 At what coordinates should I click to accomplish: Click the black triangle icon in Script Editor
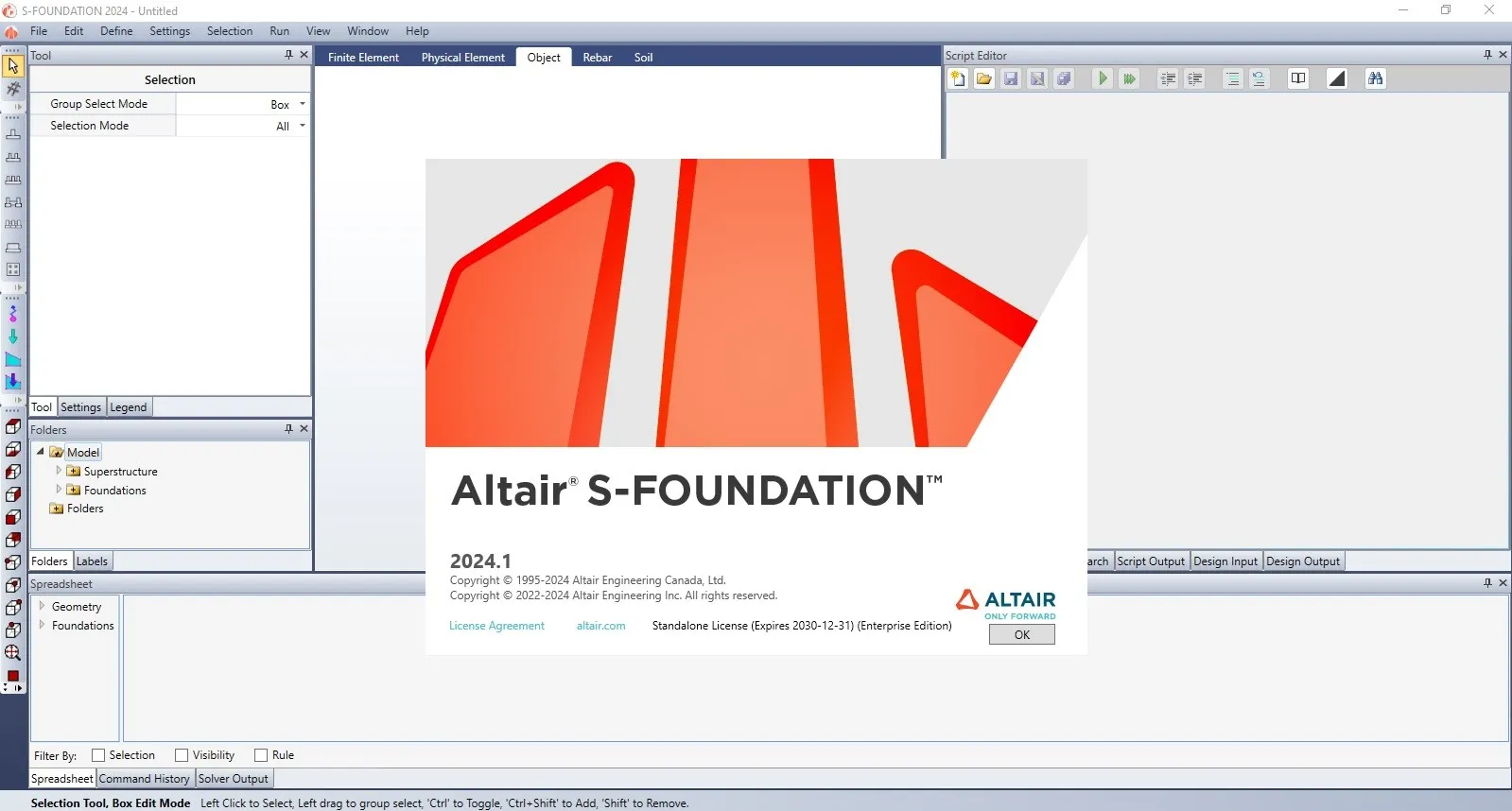click(x=1337, y=78)
